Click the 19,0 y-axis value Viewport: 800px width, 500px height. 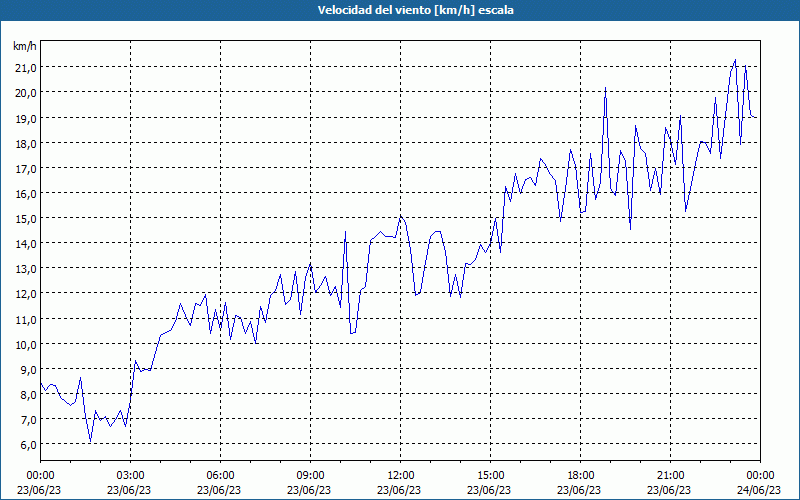25,118
